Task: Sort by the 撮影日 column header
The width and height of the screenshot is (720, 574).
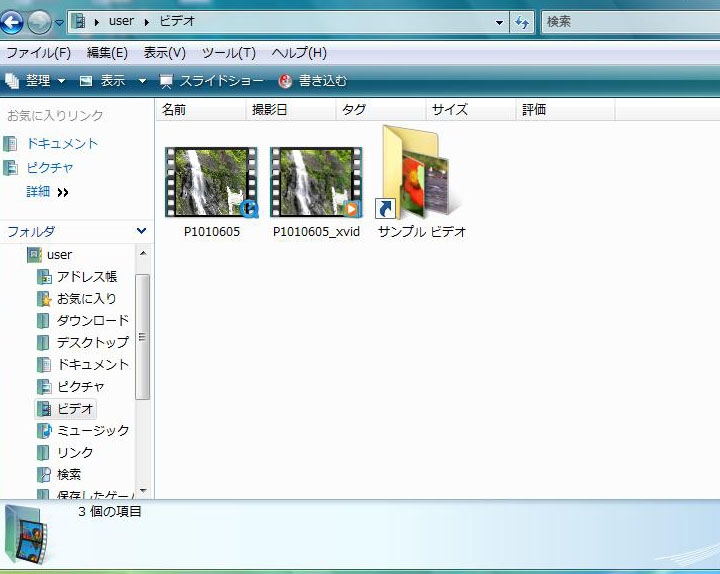Action: pos(291,110)
